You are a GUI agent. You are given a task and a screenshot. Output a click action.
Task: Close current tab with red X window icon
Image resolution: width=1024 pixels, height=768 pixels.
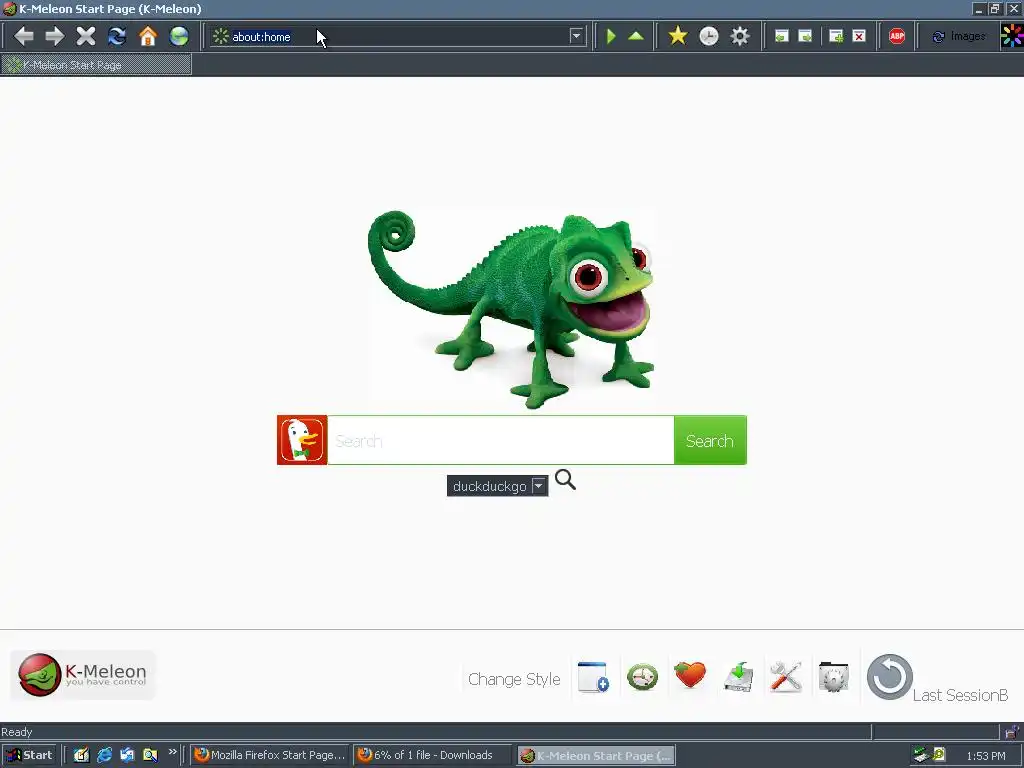pos(859,37)
